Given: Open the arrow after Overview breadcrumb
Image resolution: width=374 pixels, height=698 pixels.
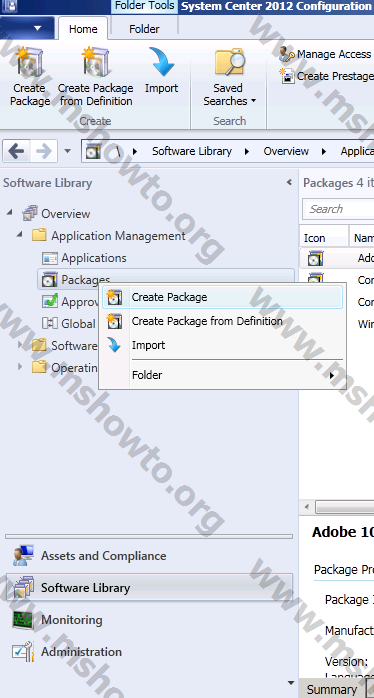Looking at the screenshot, I should tap(324, 151).
